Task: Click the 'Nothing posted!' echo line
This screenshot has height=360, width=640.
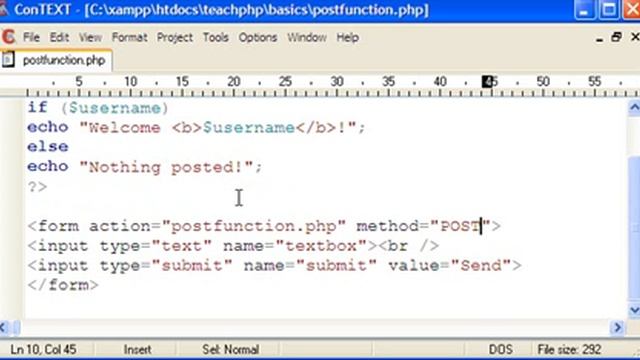Action: point(145,167)
